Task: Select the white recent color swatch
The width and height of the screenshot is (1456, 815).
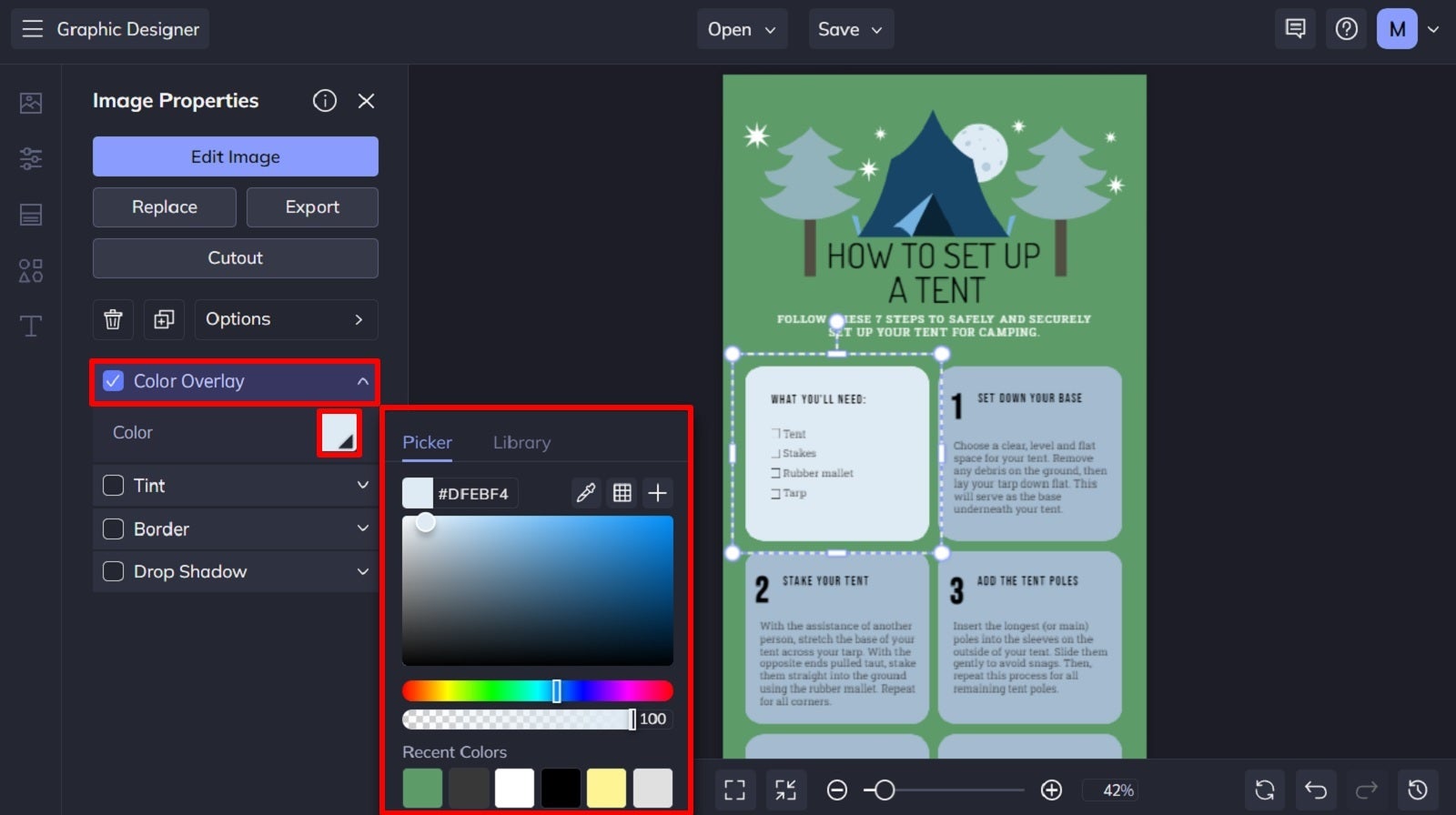Action: (514, 788)
